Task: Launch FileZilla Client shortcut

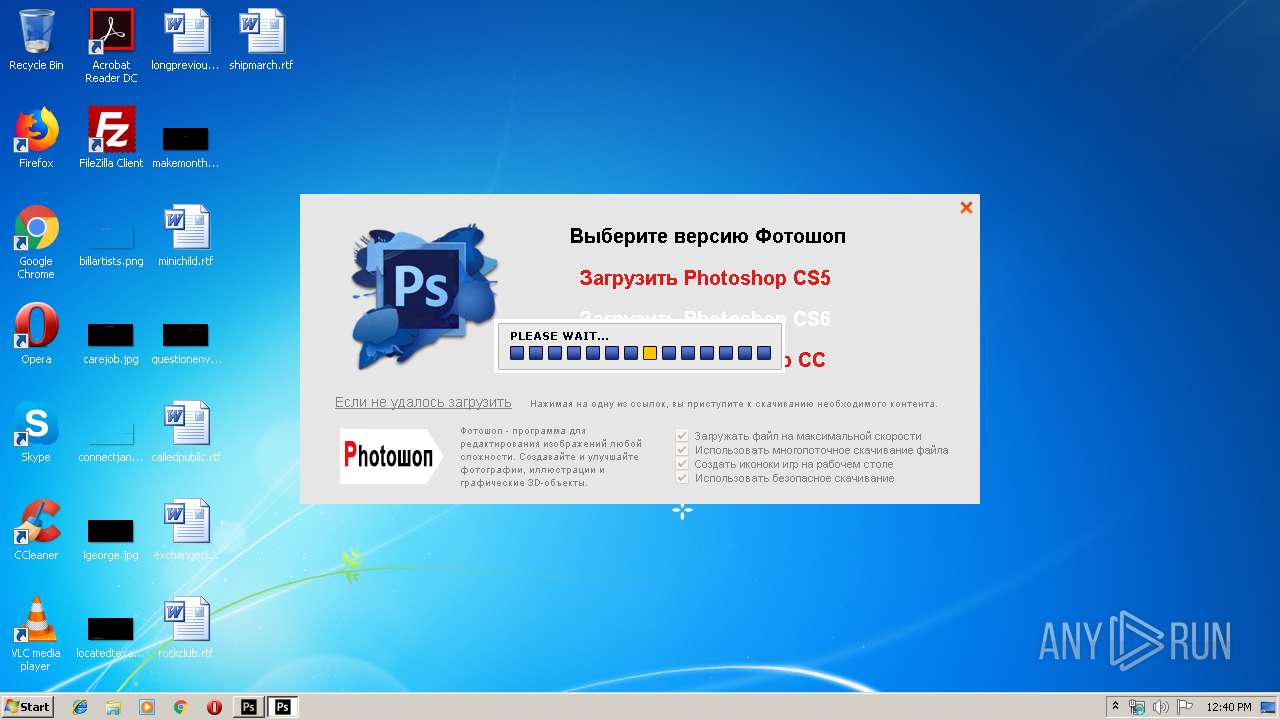Action: [111, 138]
